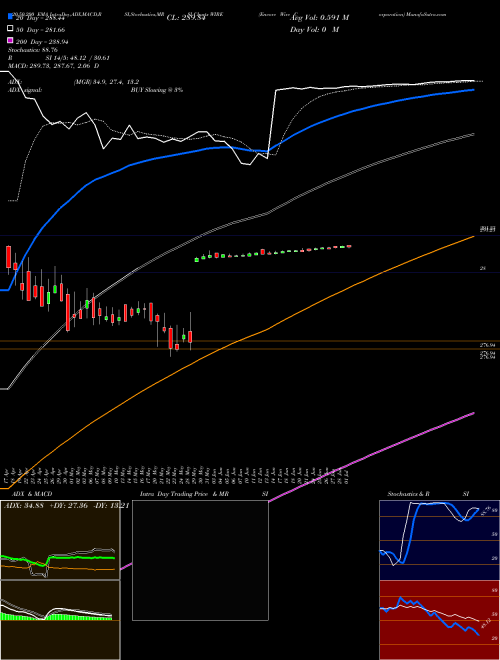Click the 'CL: 289.84' closing price label
The image size is (500, 660).
(186, 18)
